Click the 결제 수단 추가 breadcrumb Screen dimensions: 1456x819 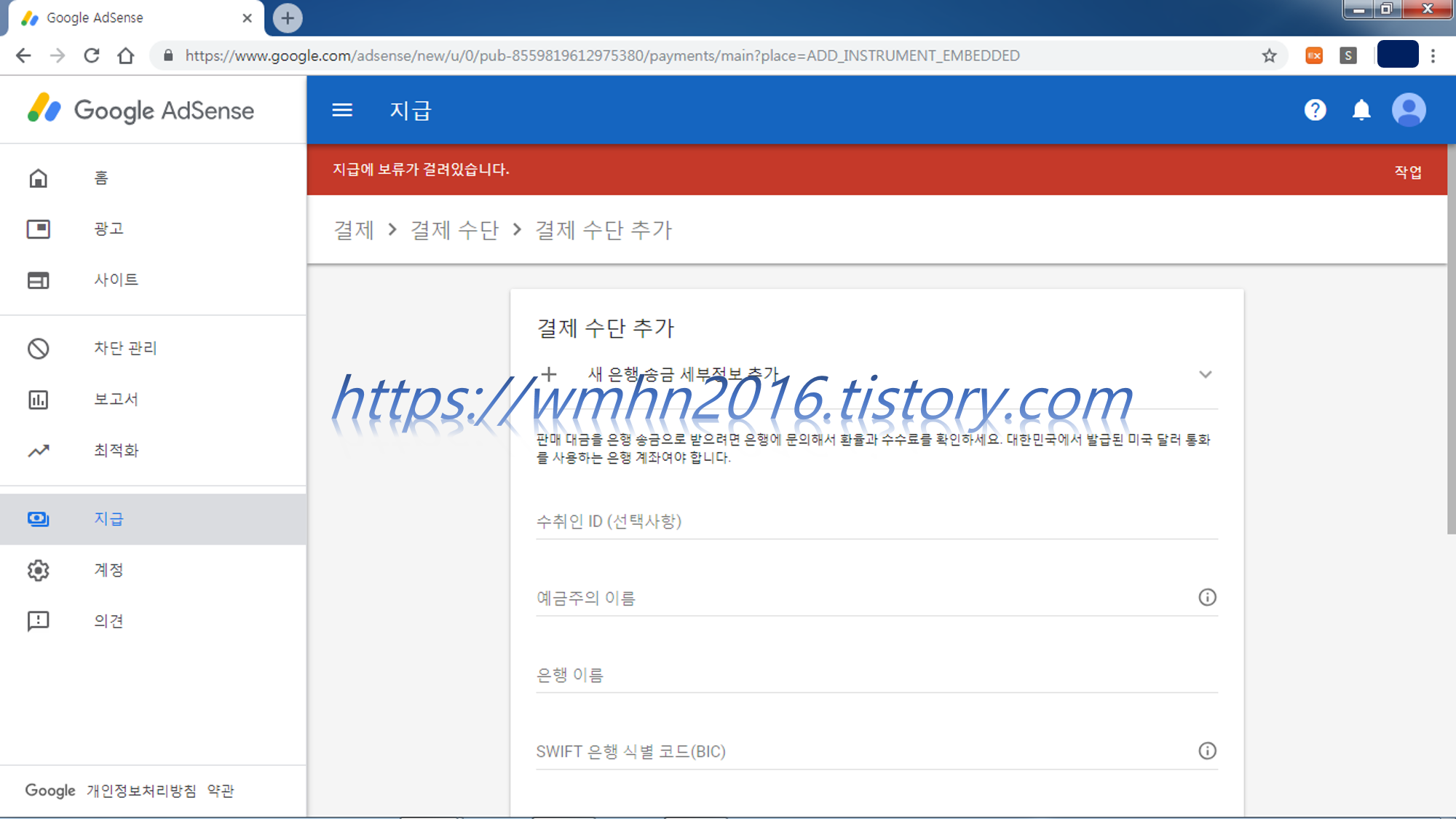point(604,230)
